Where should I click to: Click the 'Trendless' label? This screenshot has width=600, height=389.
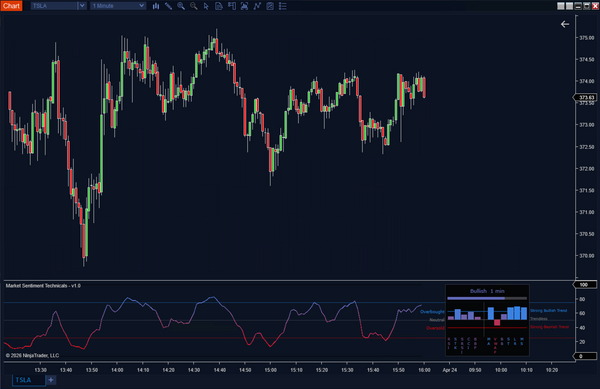click(x=539, y=319)
